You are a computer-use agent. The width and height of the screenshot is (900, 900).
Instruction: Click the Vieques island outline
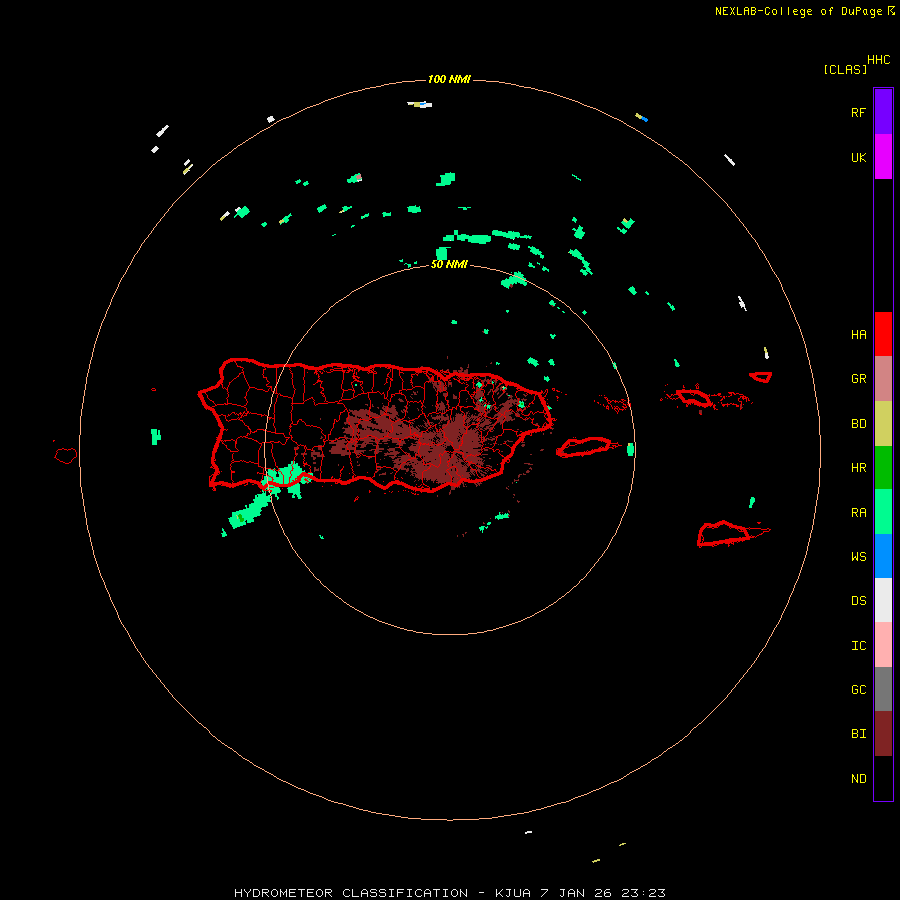(583, 447)
